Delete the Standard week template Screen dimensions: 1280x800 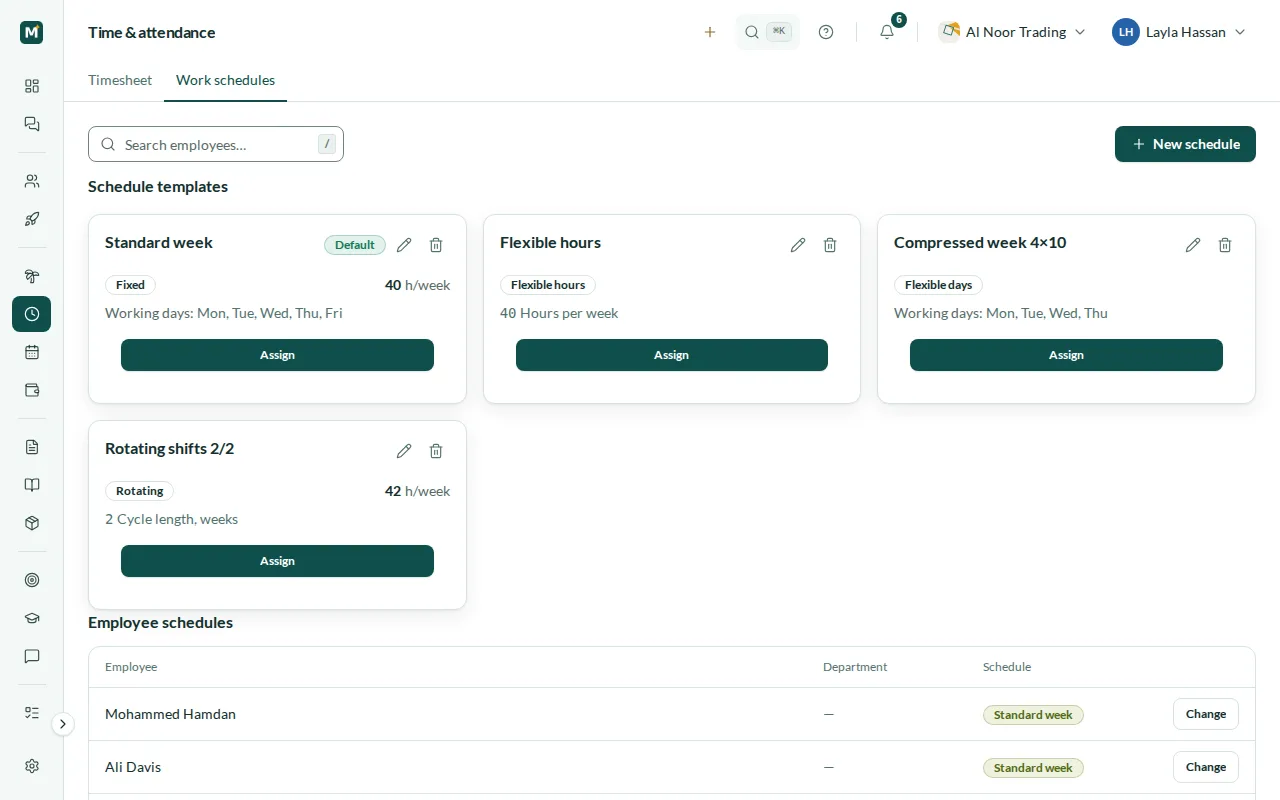tap(436, 245)
